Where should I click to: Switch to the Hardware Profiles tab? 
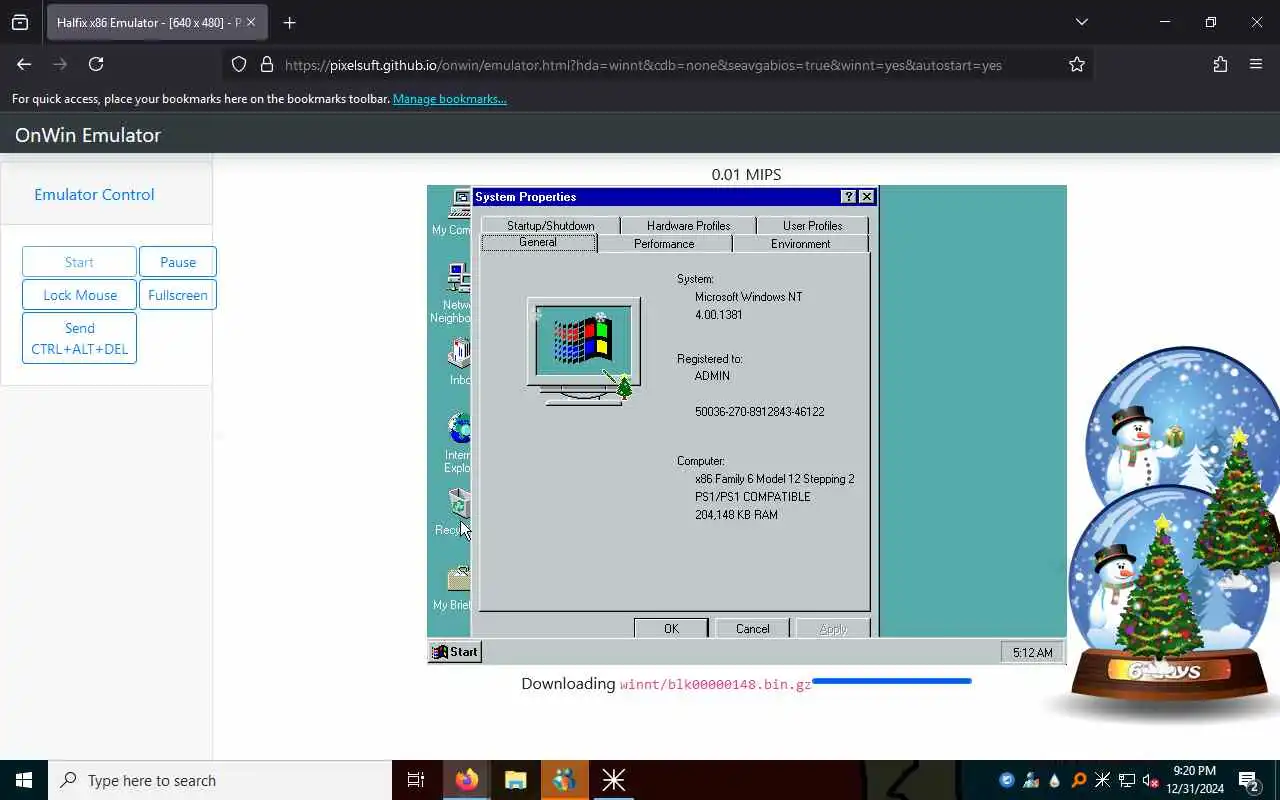tap(688, 226)
